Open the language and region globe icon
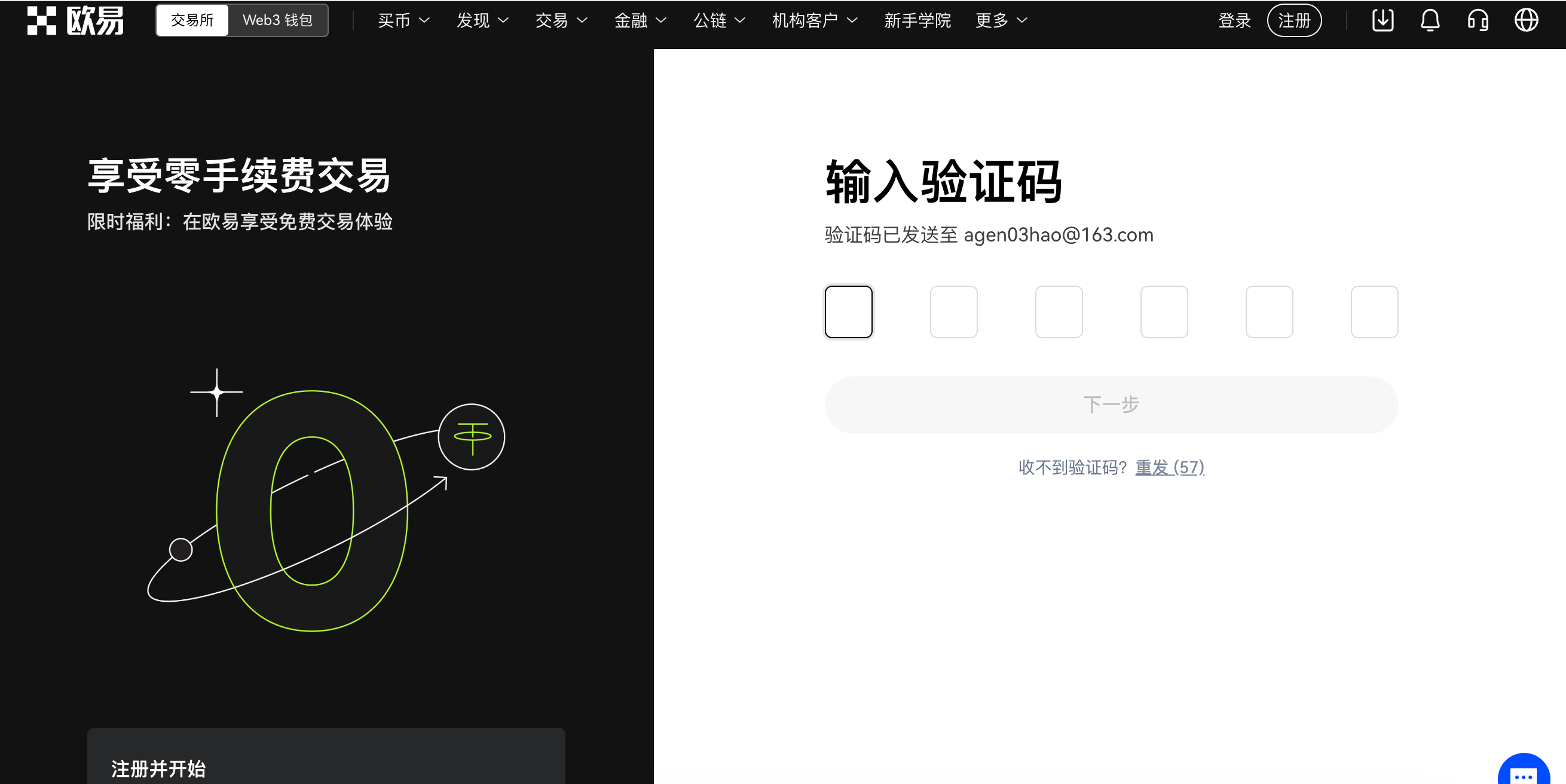 pyautogui.click(x=1526, y=20)
